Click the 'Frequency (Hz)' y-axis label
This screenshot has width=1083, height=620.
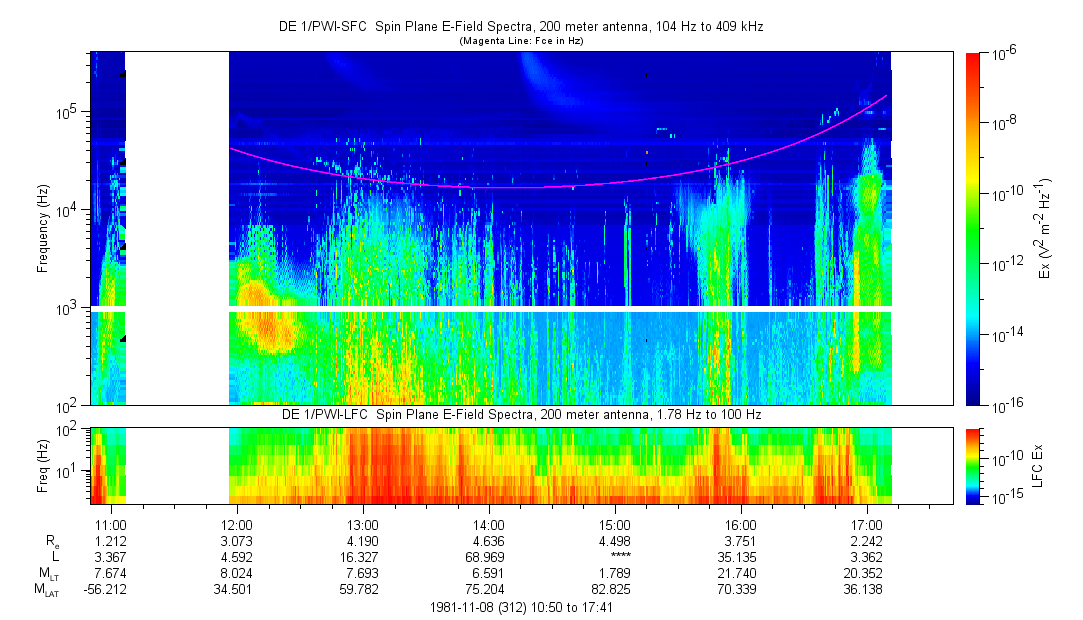tap(44, 228)
